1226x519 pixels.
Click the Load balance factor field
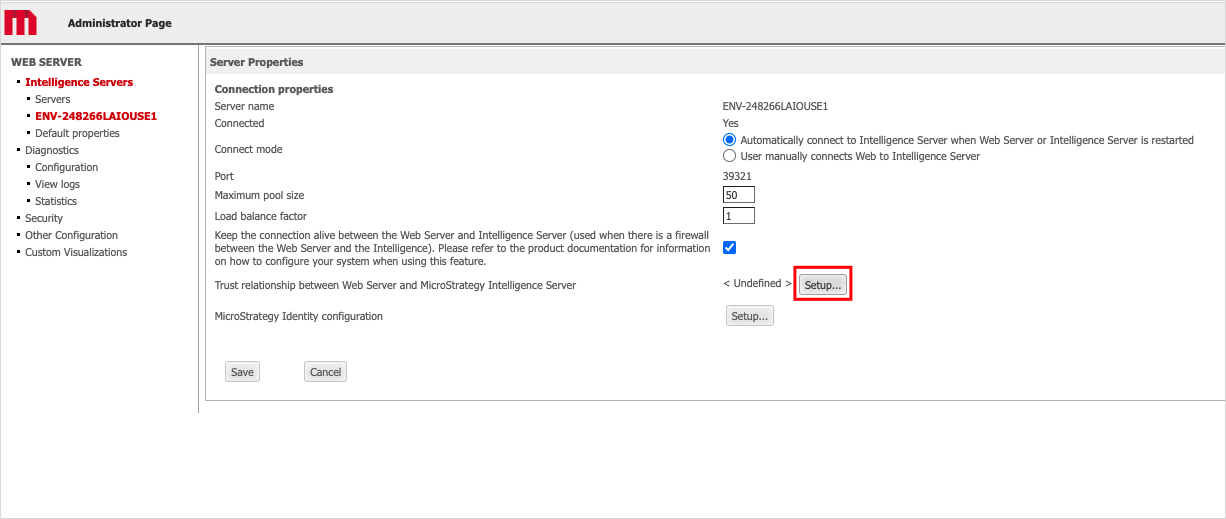pos(738,216)
